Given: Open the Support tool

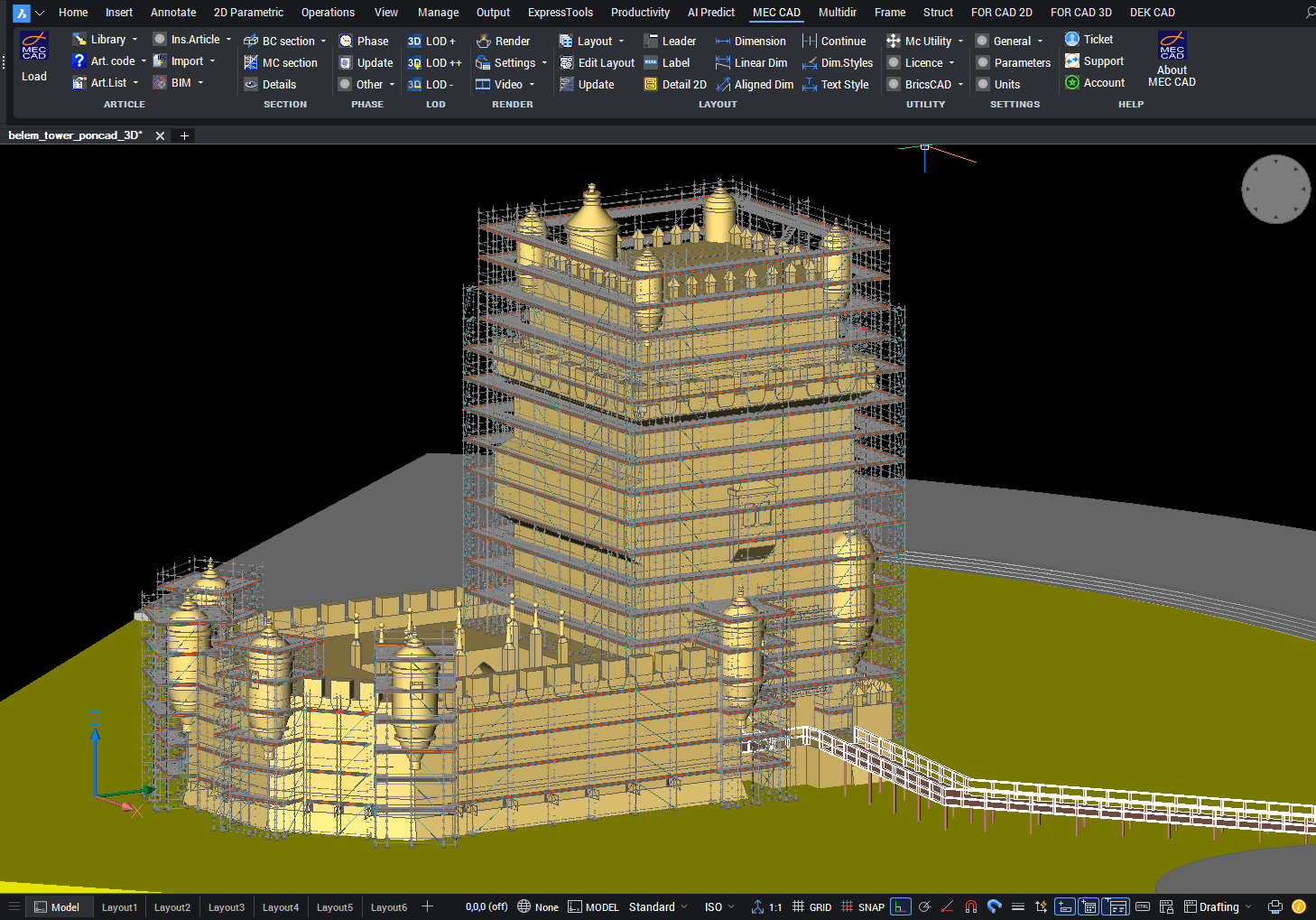Looking at the screenshot, I should pos(1095,61).
